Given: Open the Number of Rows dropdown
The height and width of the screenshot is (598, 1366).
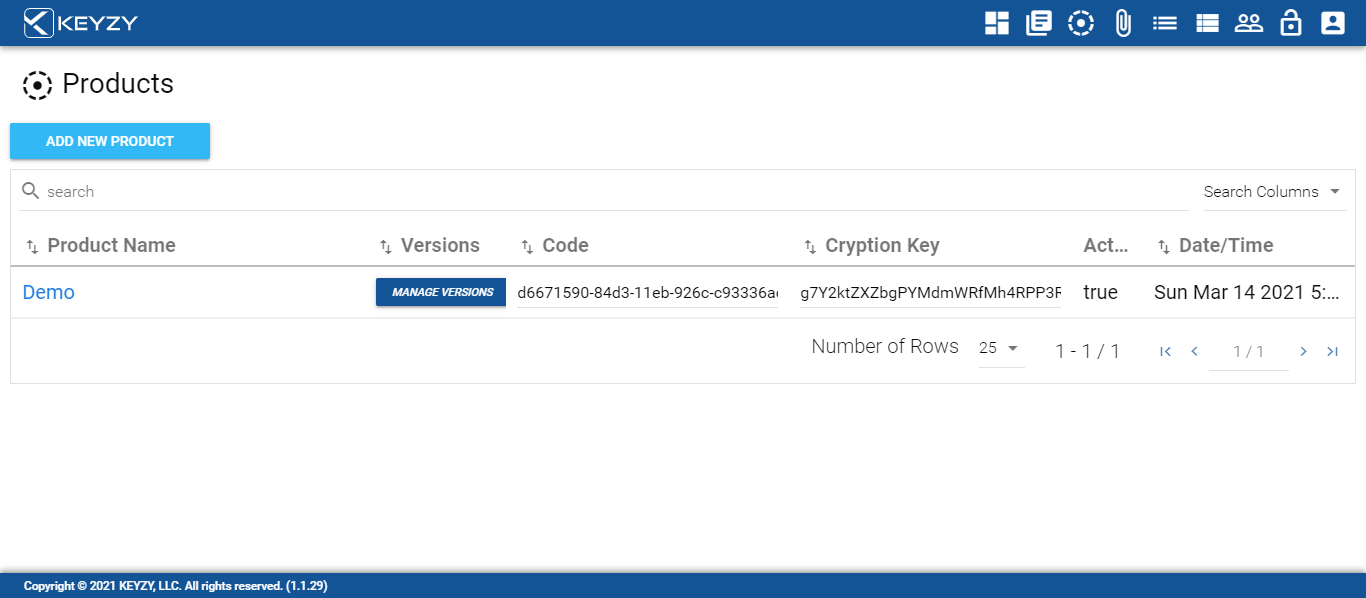Looking at the screenshot, I should tap(1000, 347).
